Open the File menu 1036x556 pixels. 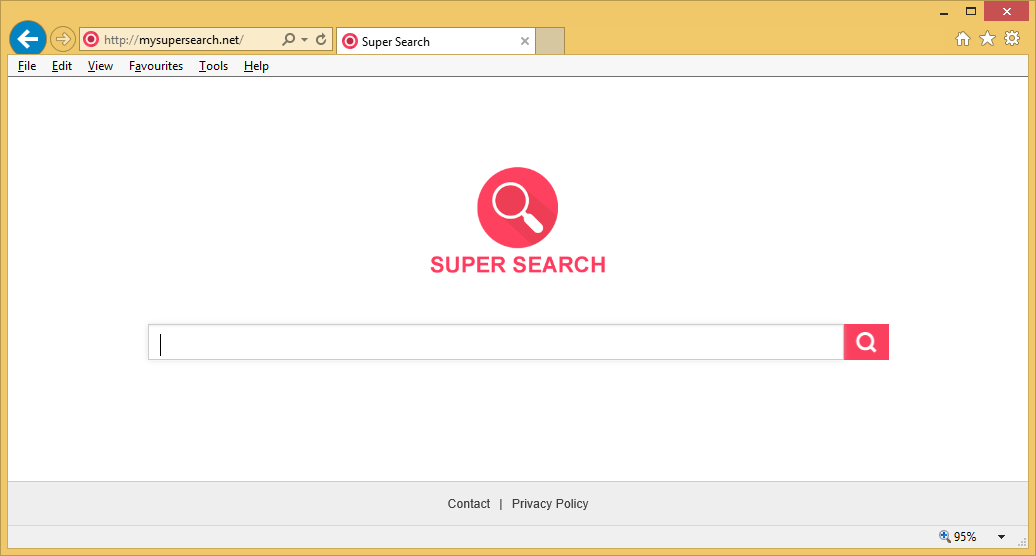click(27, 66)
